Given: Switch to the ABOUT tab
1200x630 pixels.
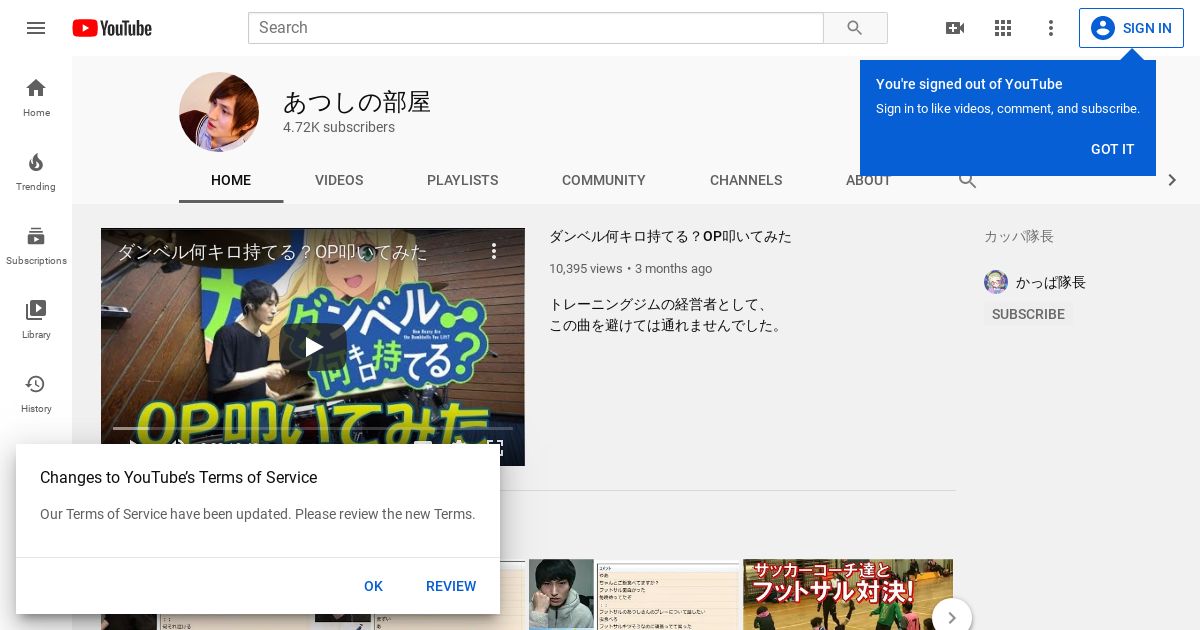Looking at the screenshot, I should [868, 180].
